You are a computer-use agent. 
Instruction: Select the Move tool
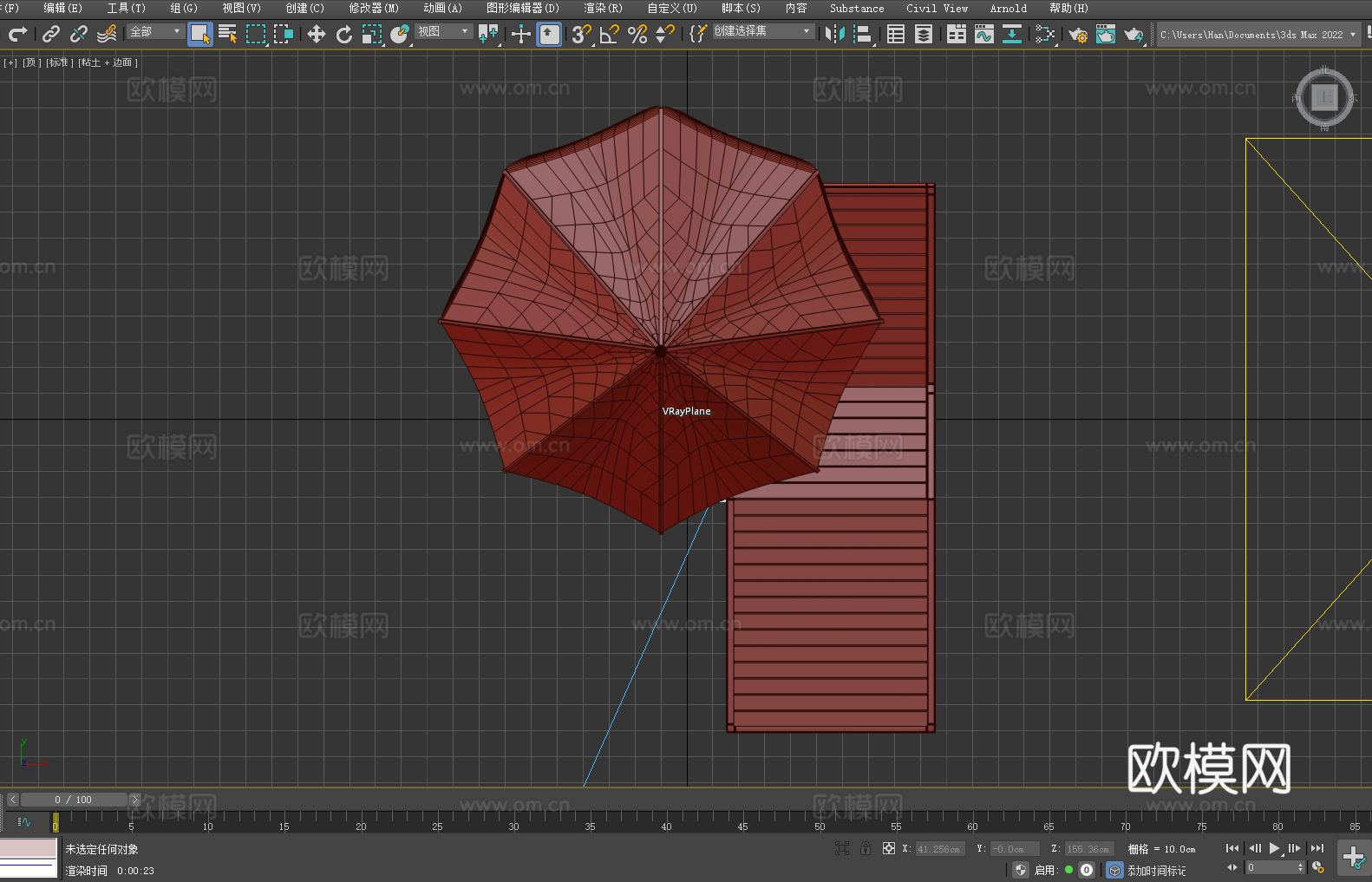point(317,34)
